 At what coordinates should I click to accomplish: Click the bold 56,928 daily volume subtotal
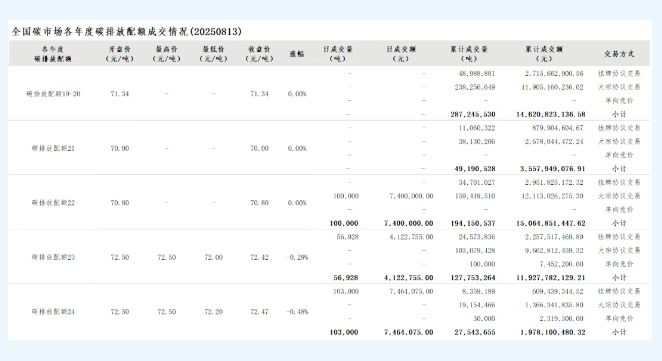coord(346,277)
